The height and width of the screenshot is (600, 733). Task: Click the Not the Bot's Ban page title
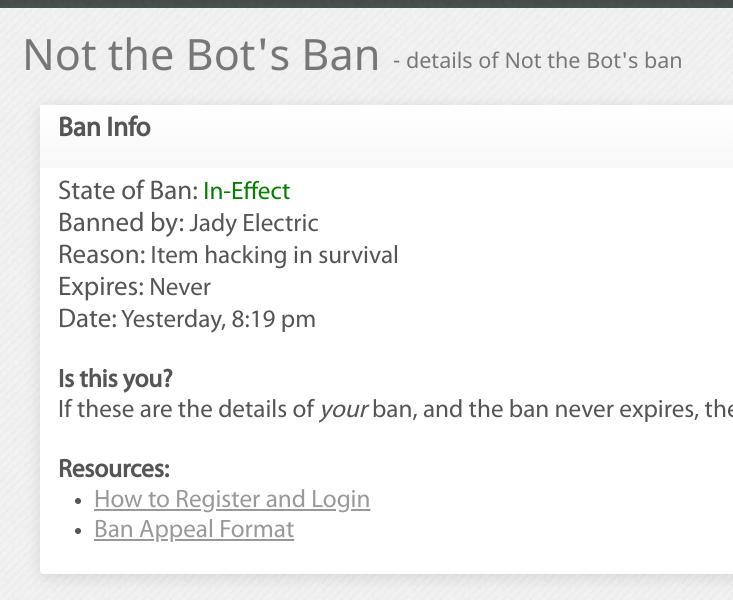pyautogui.click(x=201, y=55)
